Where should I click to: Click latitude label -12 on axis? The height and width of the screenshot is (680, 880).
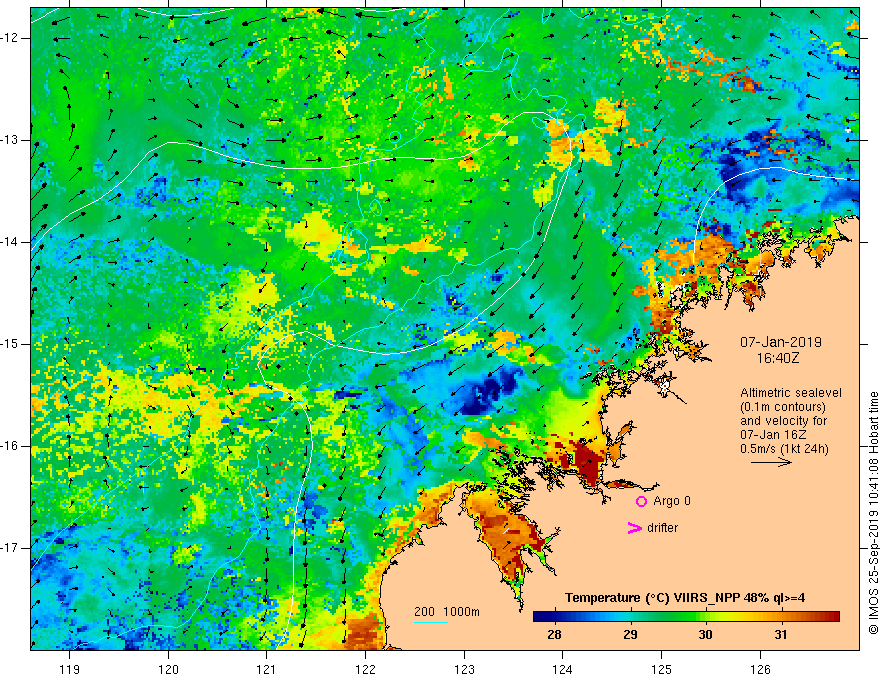(x=10, y=38)
